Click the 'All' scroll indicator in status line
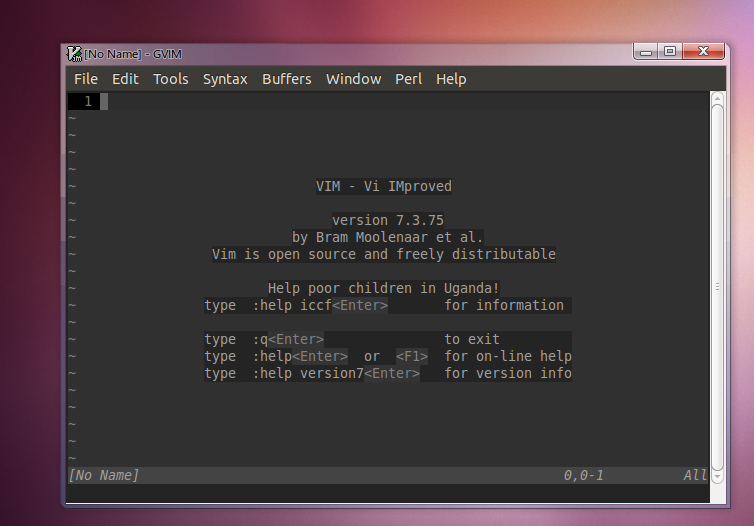This screenshot has height=526, width=754. click(695, 476)
